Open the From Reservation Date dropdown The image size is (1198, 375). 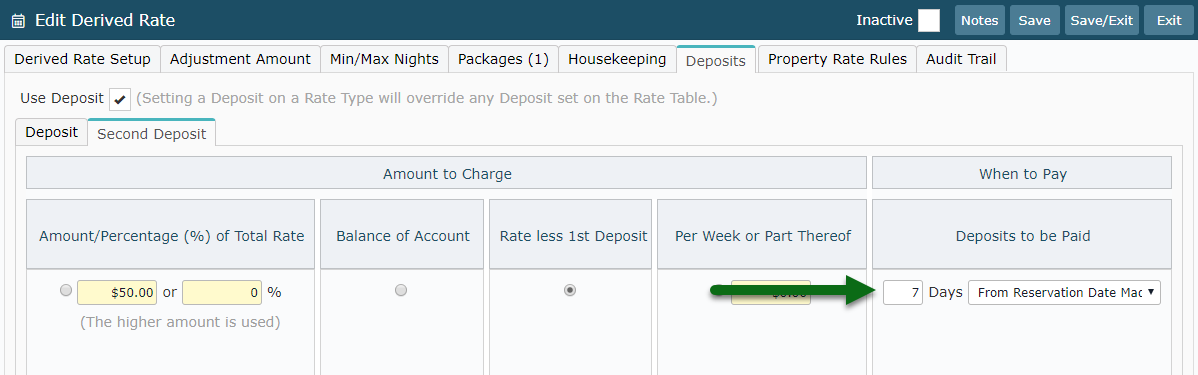click(1064, 293)
